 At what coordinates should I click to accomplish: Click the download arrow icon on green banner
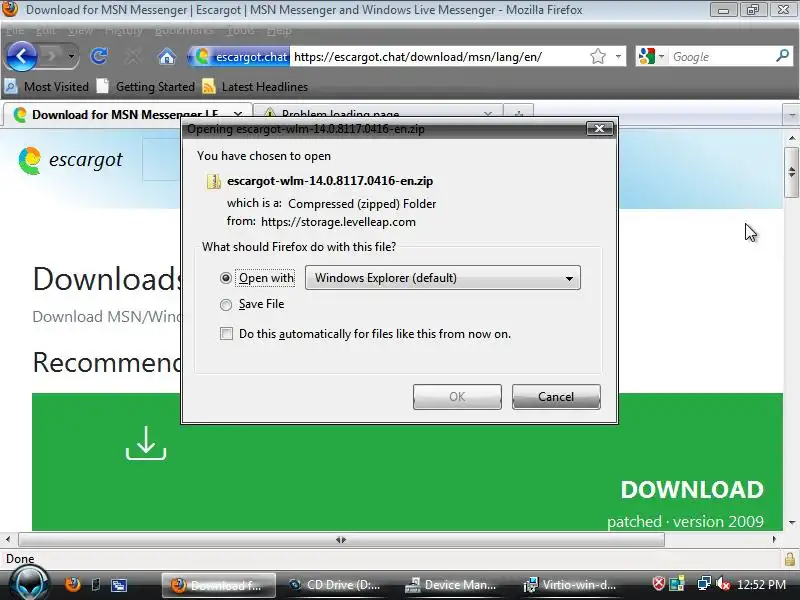146,443
